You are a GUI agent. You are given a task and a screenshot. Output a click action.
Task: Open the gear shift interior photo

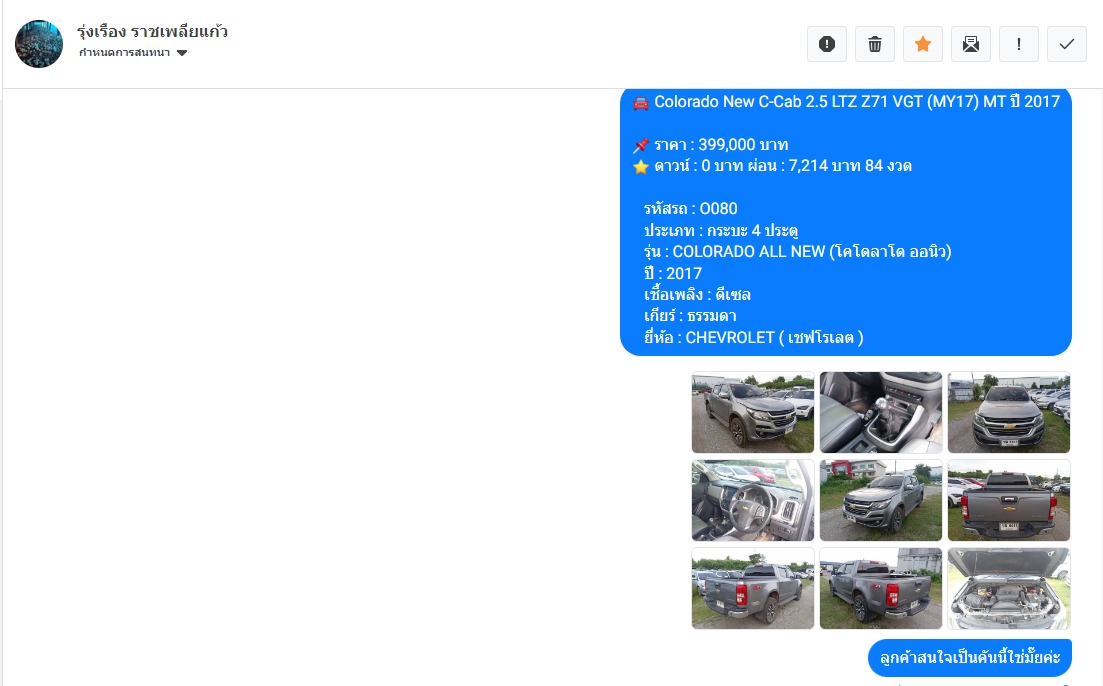pos(881,412)
